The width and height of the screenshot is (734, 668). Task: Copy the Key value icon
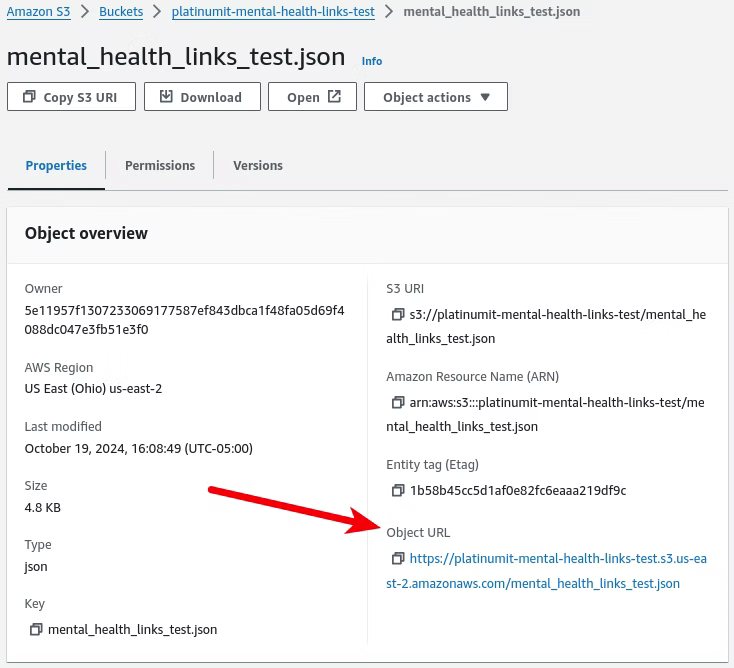[36, 629]
